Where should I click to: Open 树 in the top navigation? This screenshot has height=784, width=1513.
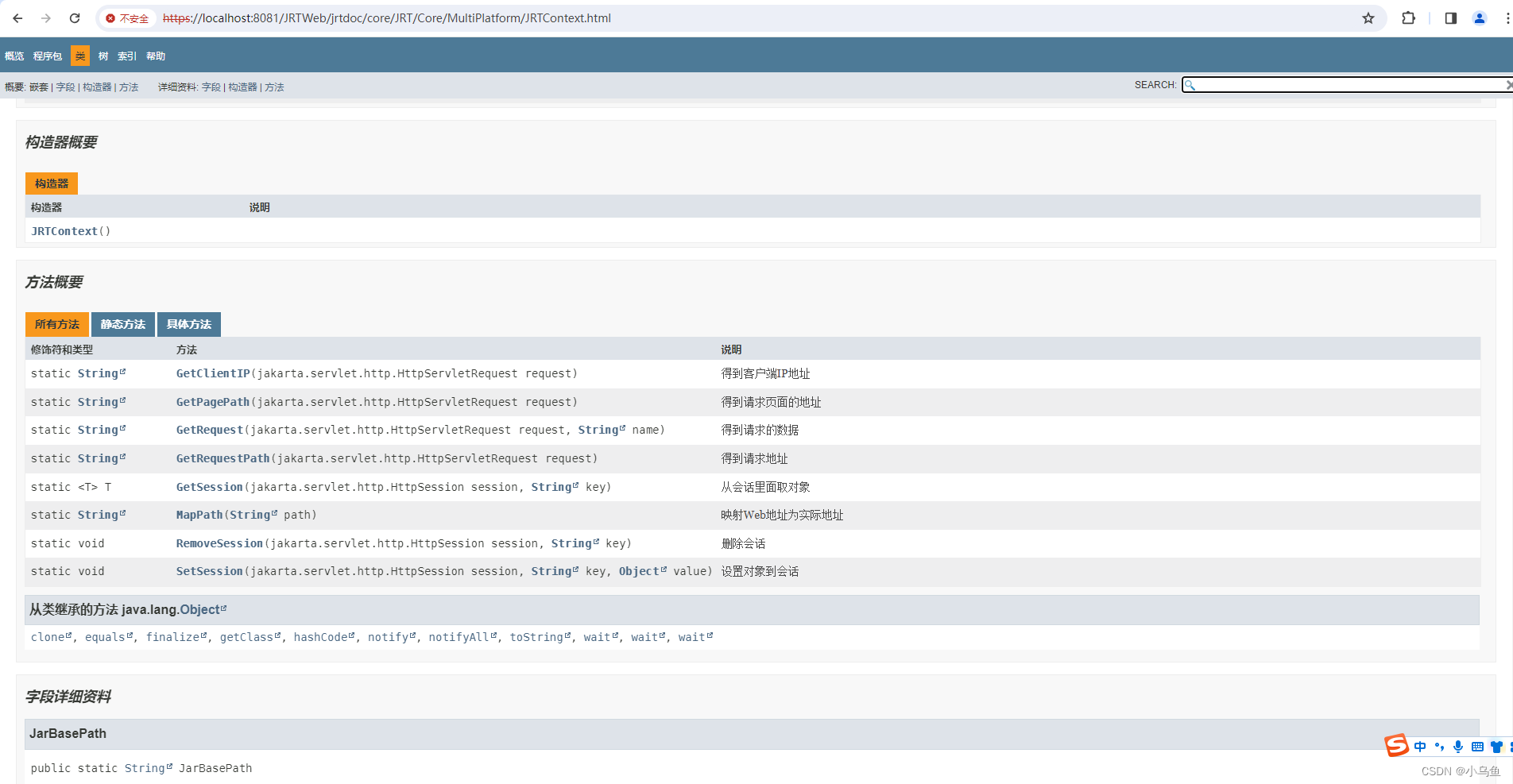103,56
